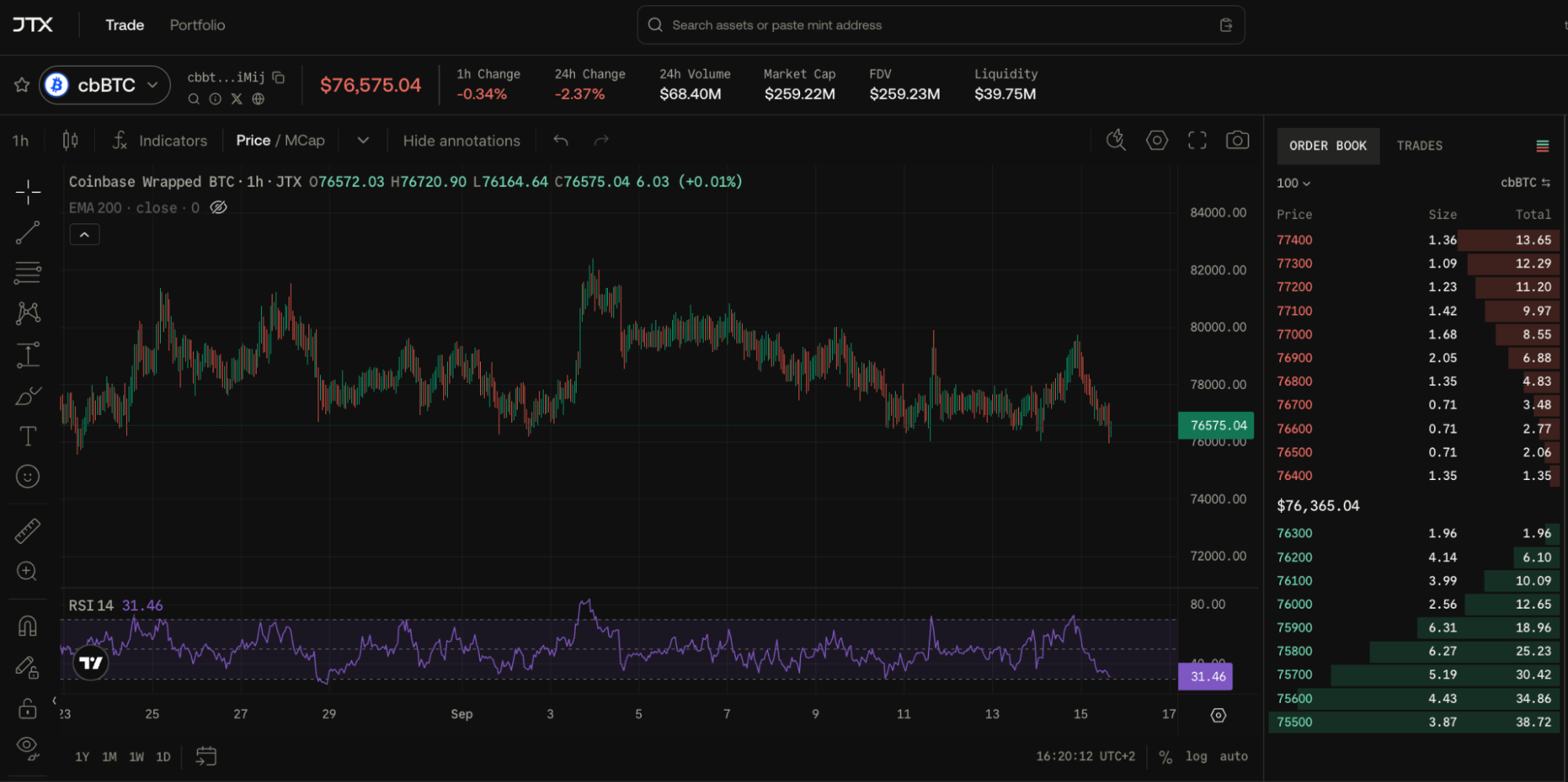Image resolution: width=1568 pixels, height=782 pixels.
Task: Toggle auto scale on price axis
Action: pyautogui.click(x=1234, y=756)
